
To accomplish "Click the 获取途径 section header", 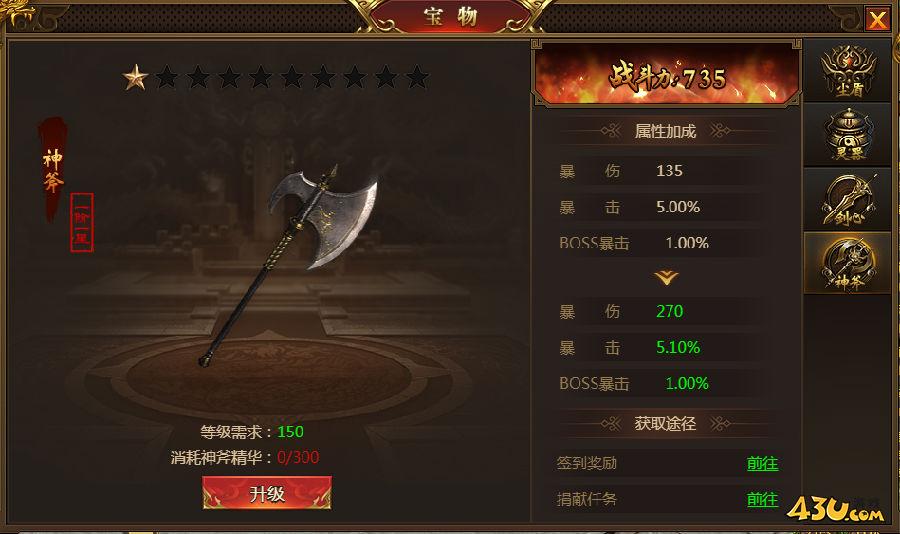I will point(665,424).
